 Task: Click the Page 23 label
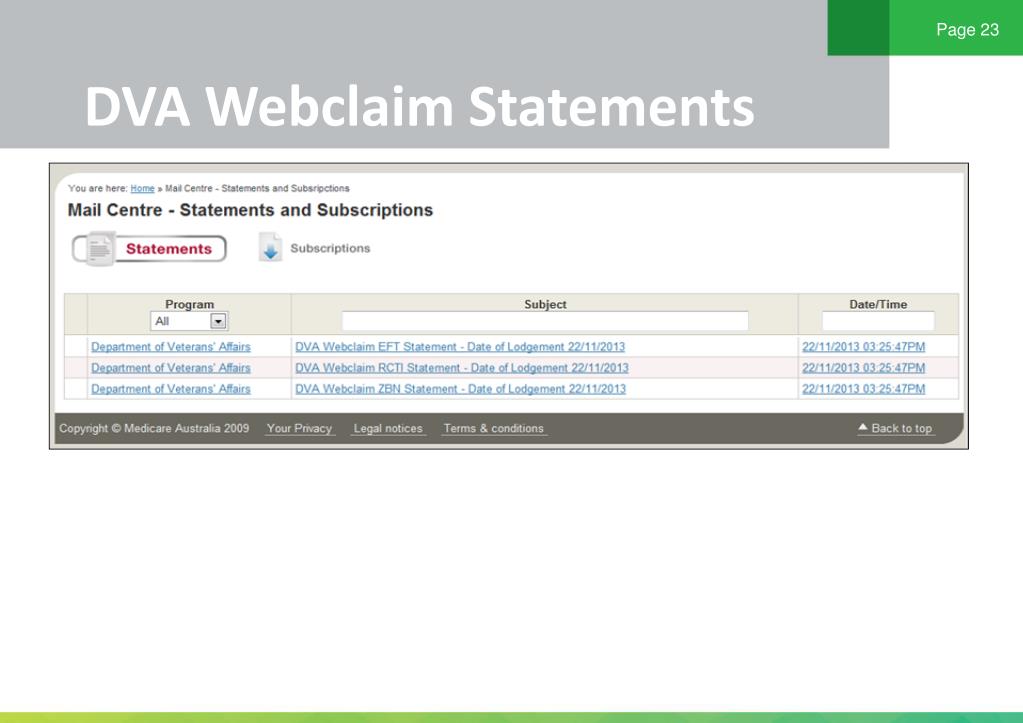tap(968, 29)
